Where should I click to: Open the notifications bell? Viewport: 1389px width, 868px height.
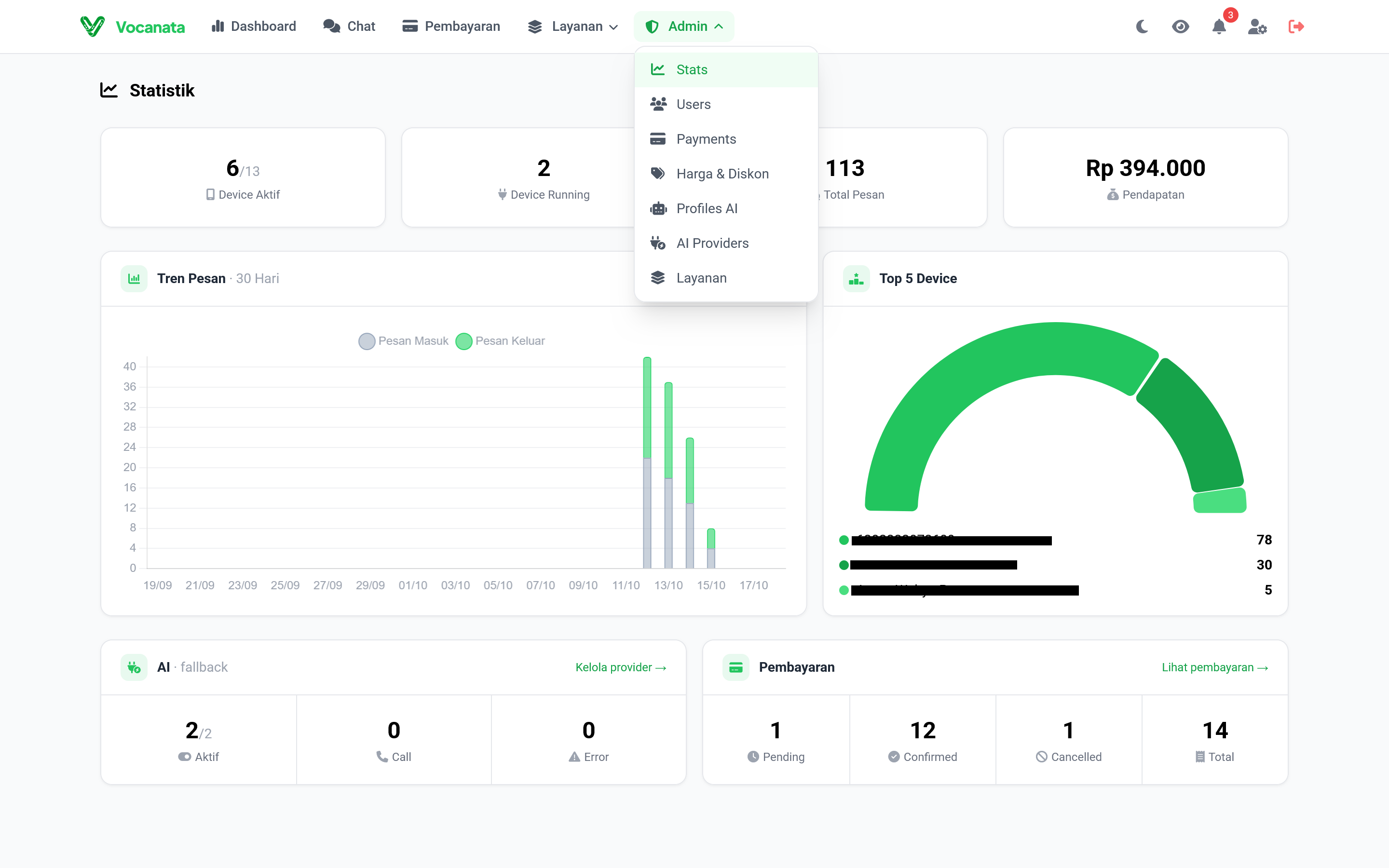(1219, 27)
